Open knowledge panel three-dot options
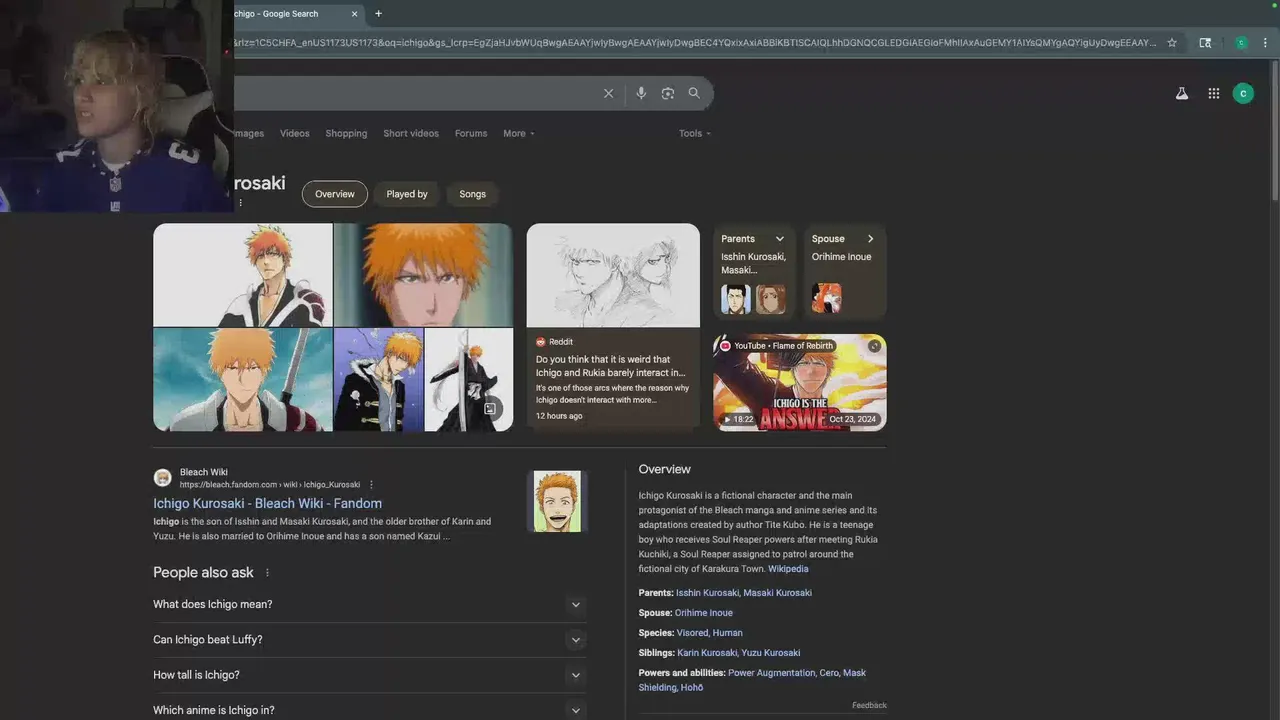The width and height of the screenshot is (1280, 720). click(240, 203)
